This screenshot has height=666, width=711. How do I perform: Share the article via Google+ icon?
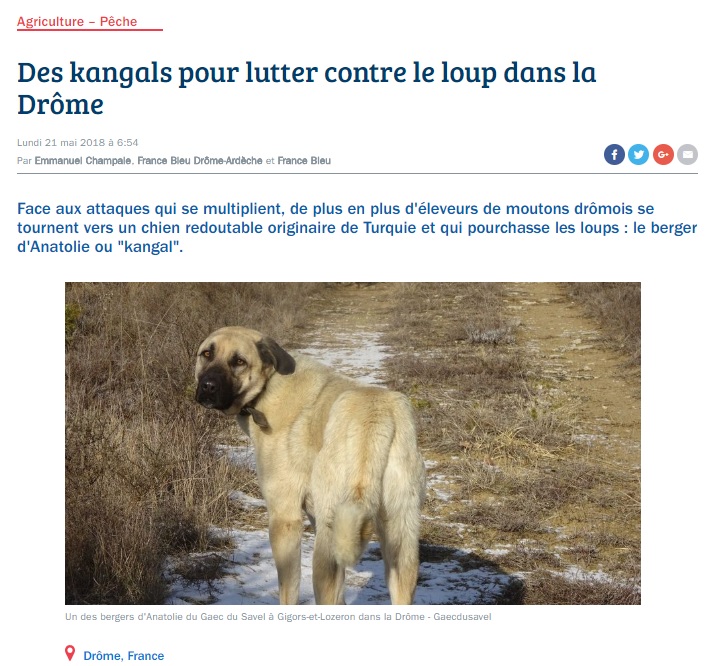[x=663, y=155]
